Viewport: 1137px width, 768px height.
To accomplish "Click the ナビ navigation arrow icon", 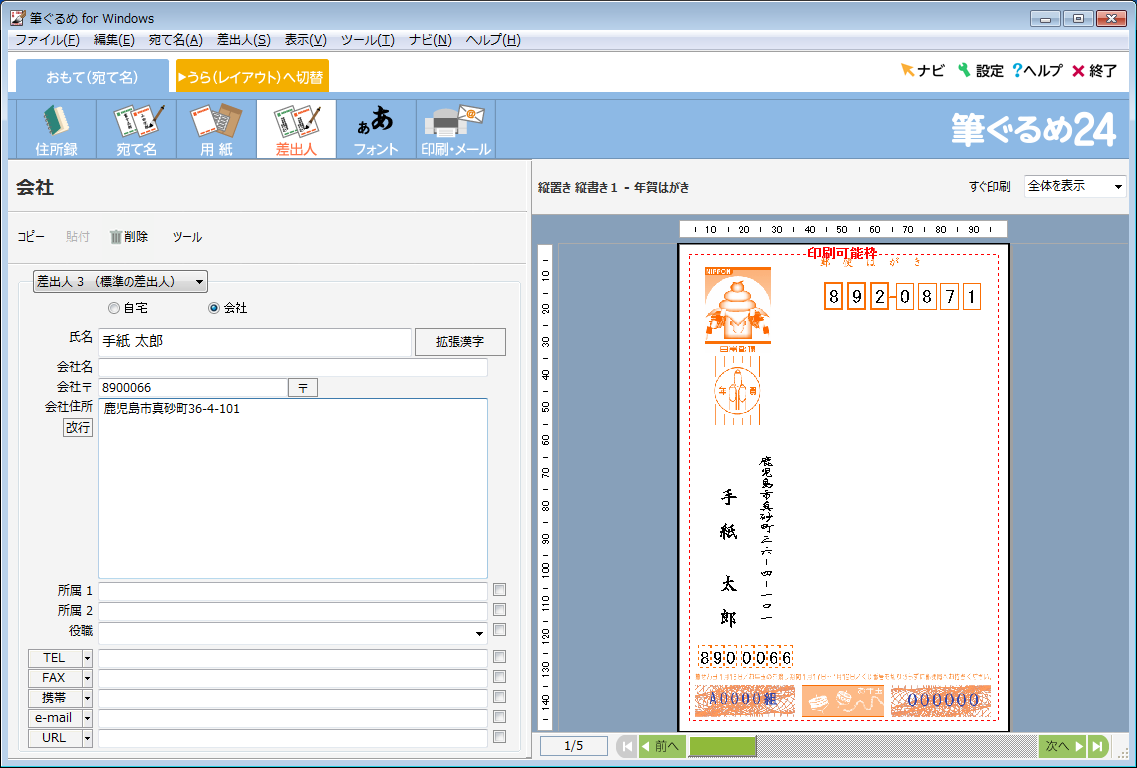I will 922,70.
